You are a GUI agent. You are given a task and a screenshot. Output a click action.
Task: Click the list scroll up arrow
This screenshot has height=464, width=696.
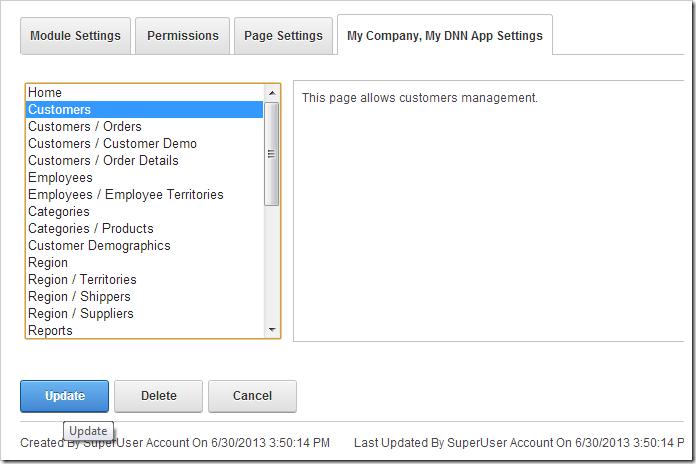pos(272,93)
